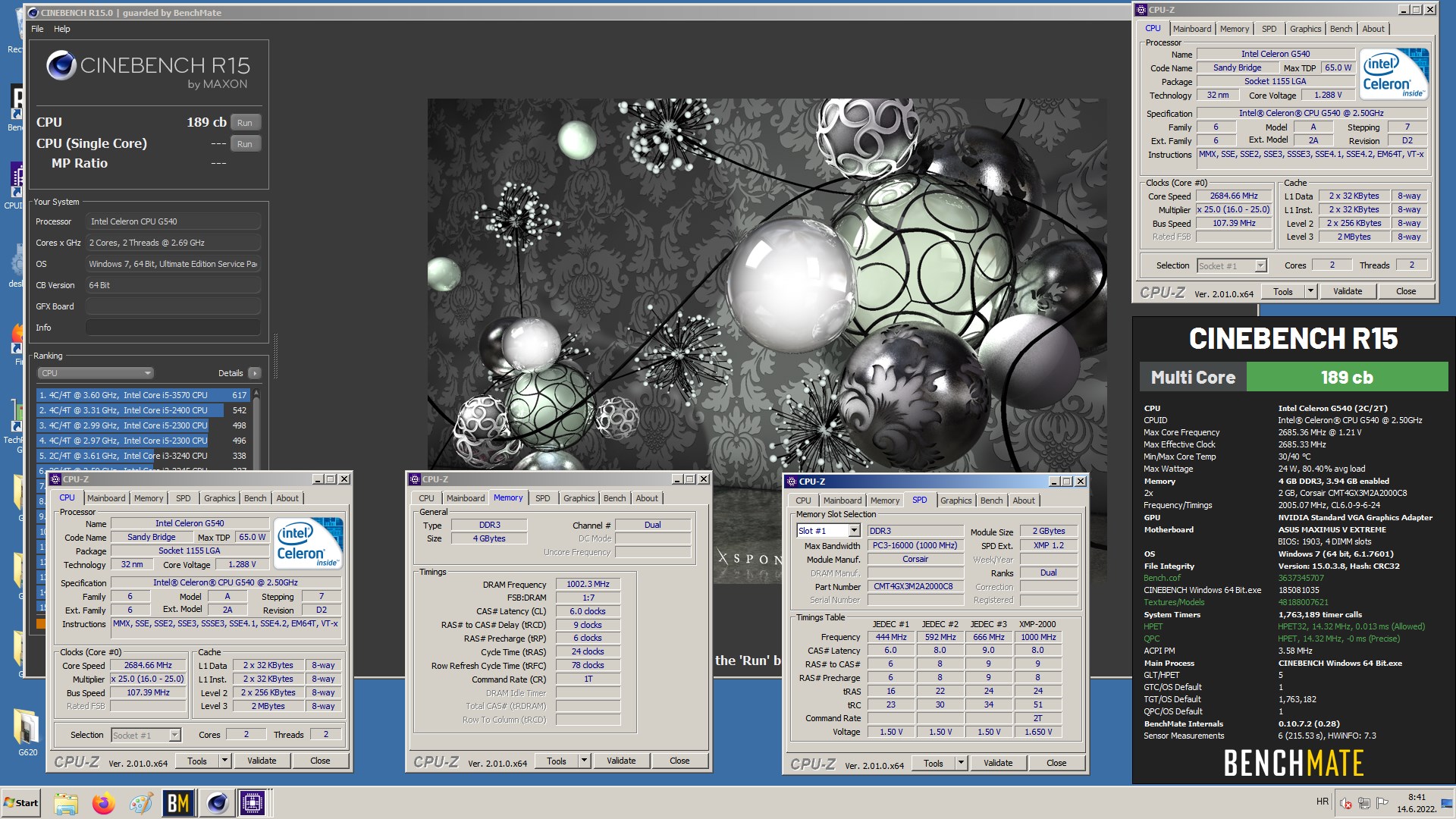Select ranking entry Intel Core i5-2400 CPU
Image resolution: width=1456 pixels, height=819 pixels.
tap(143, 410)
